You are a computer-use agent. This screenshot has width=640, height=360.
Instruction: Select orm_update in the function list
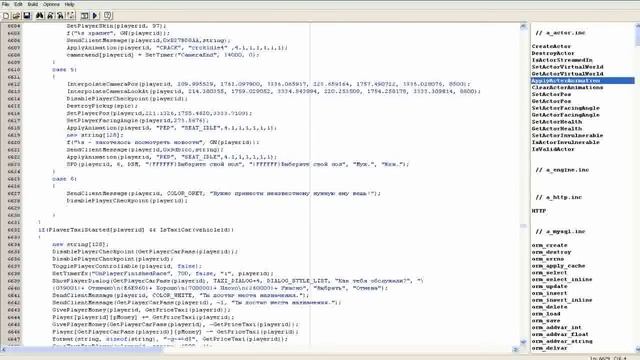(x=549, y=287)
